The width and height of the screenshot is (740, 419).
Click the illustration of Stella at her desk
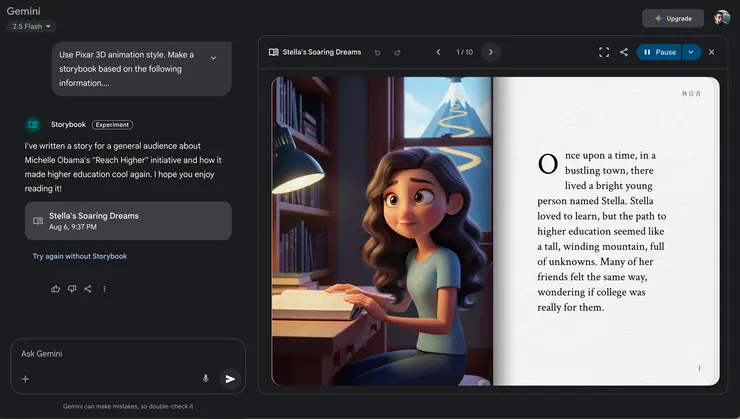[x=382, y=231]
